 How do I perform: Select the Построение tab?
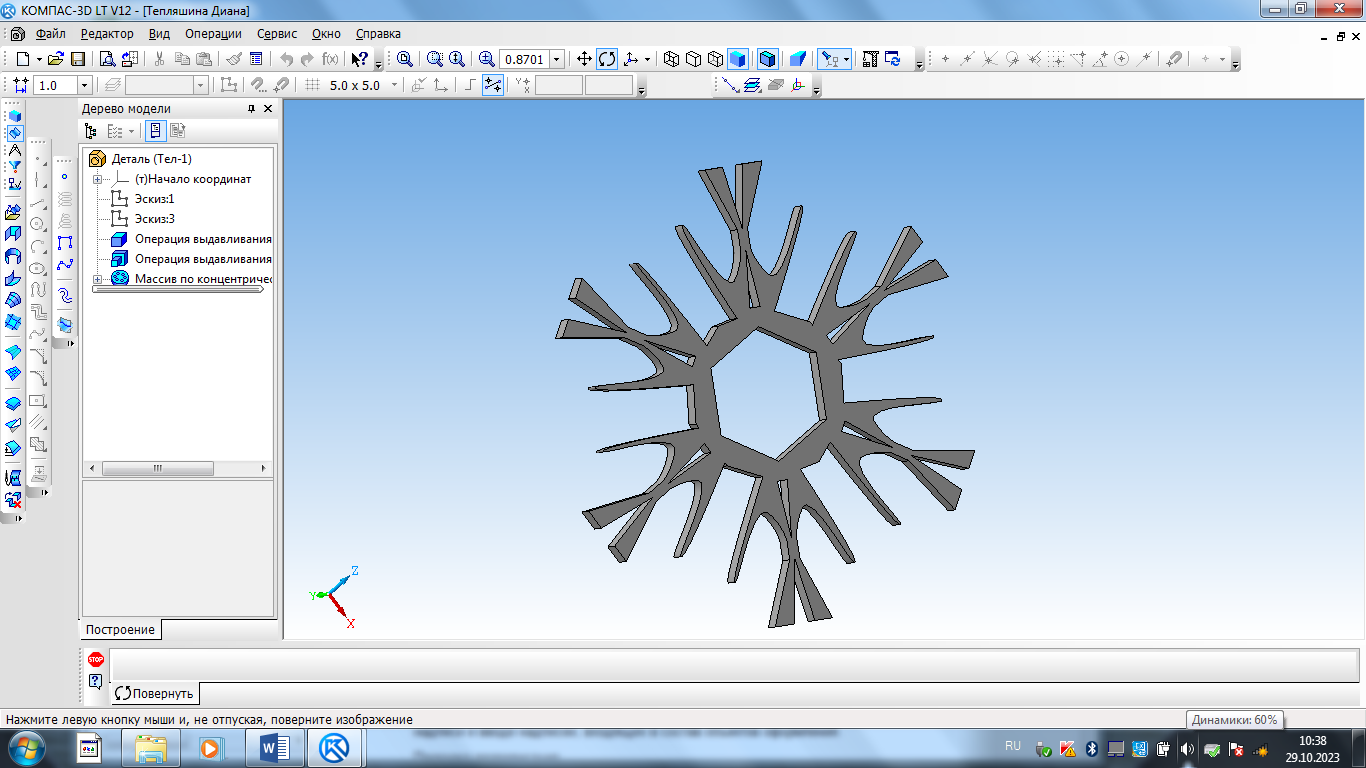coord(120,629)
